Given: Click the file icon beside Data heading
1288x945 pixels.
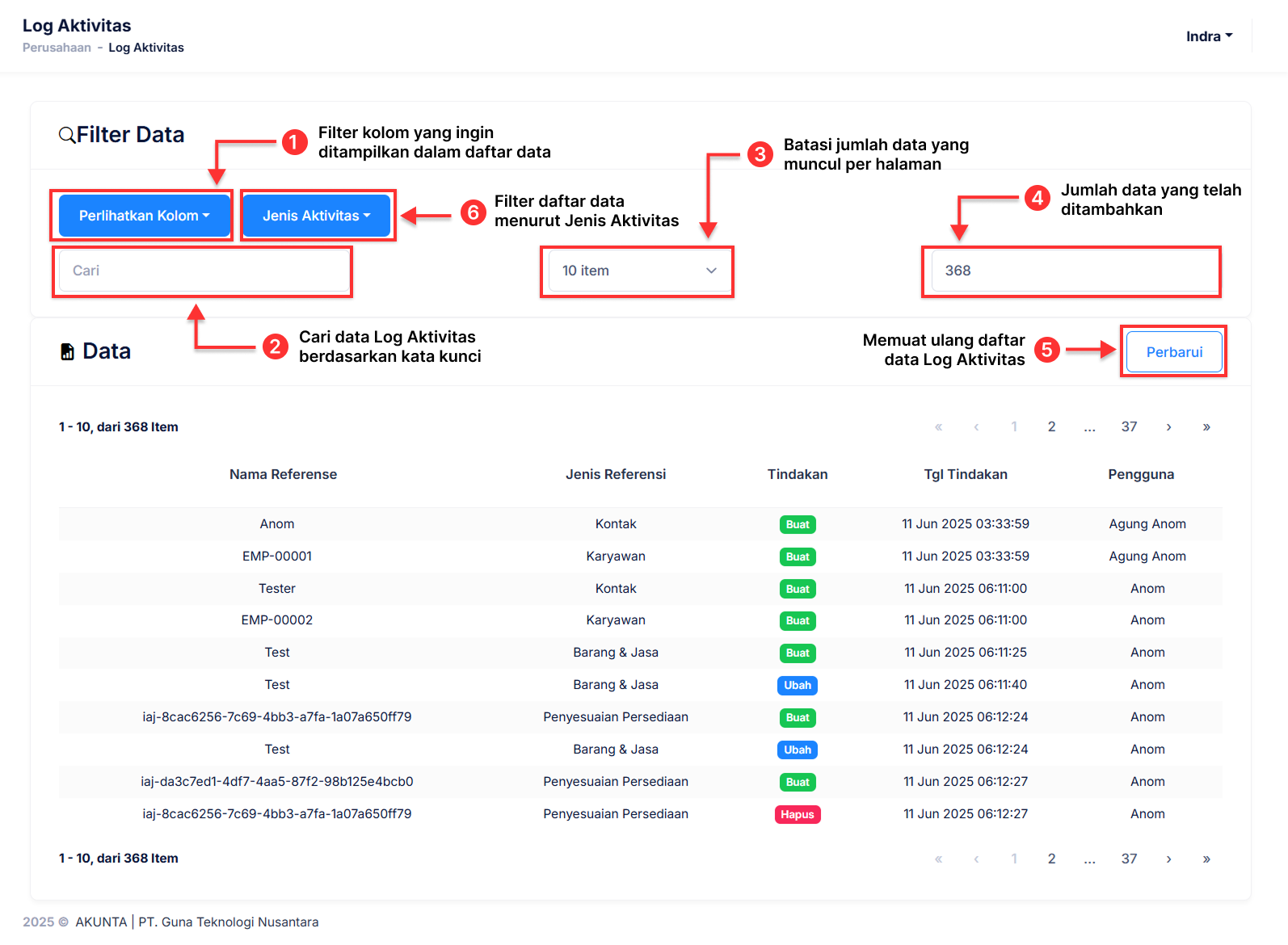Looking at the screenshot, I should pos(68,351).
